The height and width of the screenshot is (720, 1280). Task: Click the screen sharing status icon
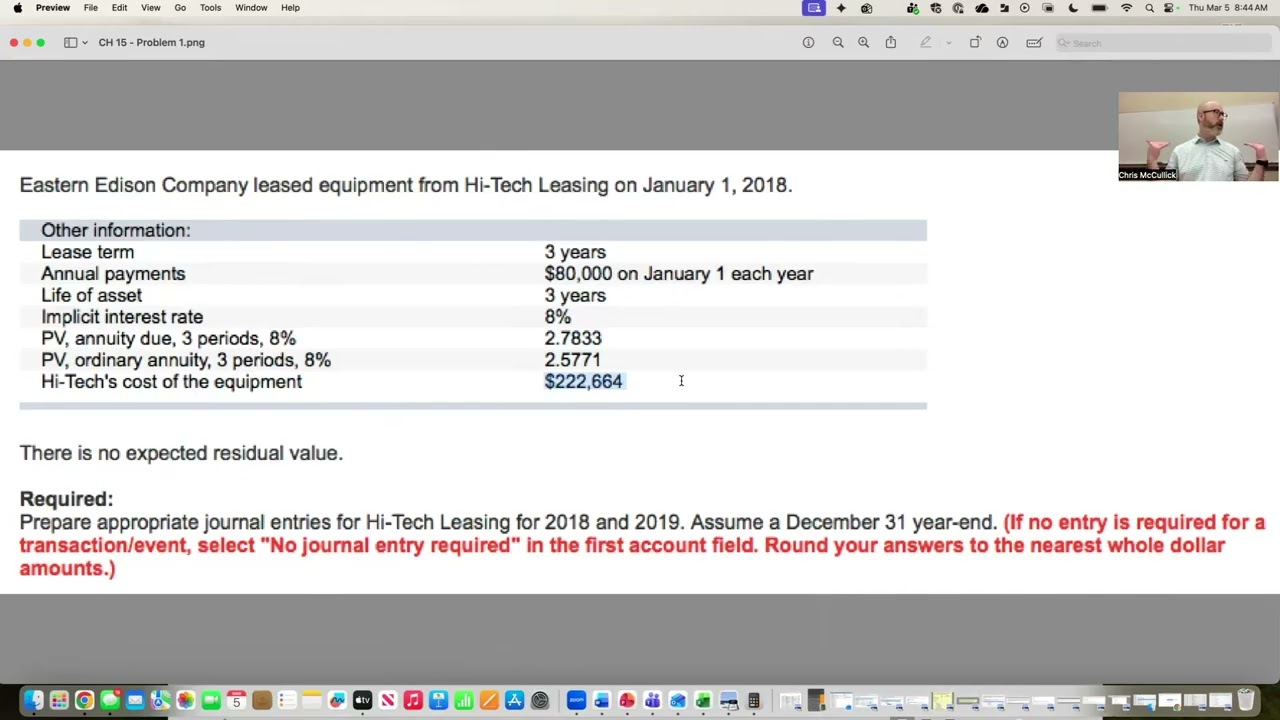coord(814,8)
